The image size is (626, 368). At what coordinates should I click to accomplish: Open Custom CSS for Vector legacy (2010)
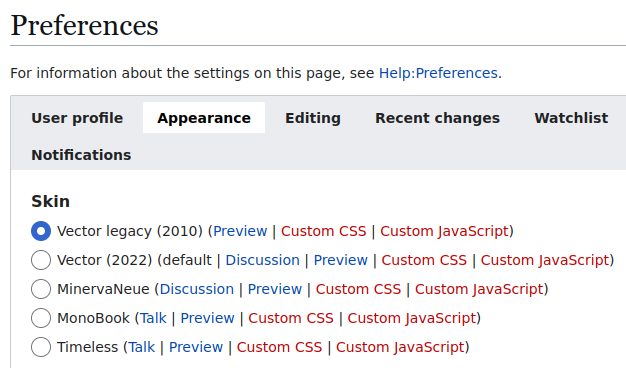323,231
